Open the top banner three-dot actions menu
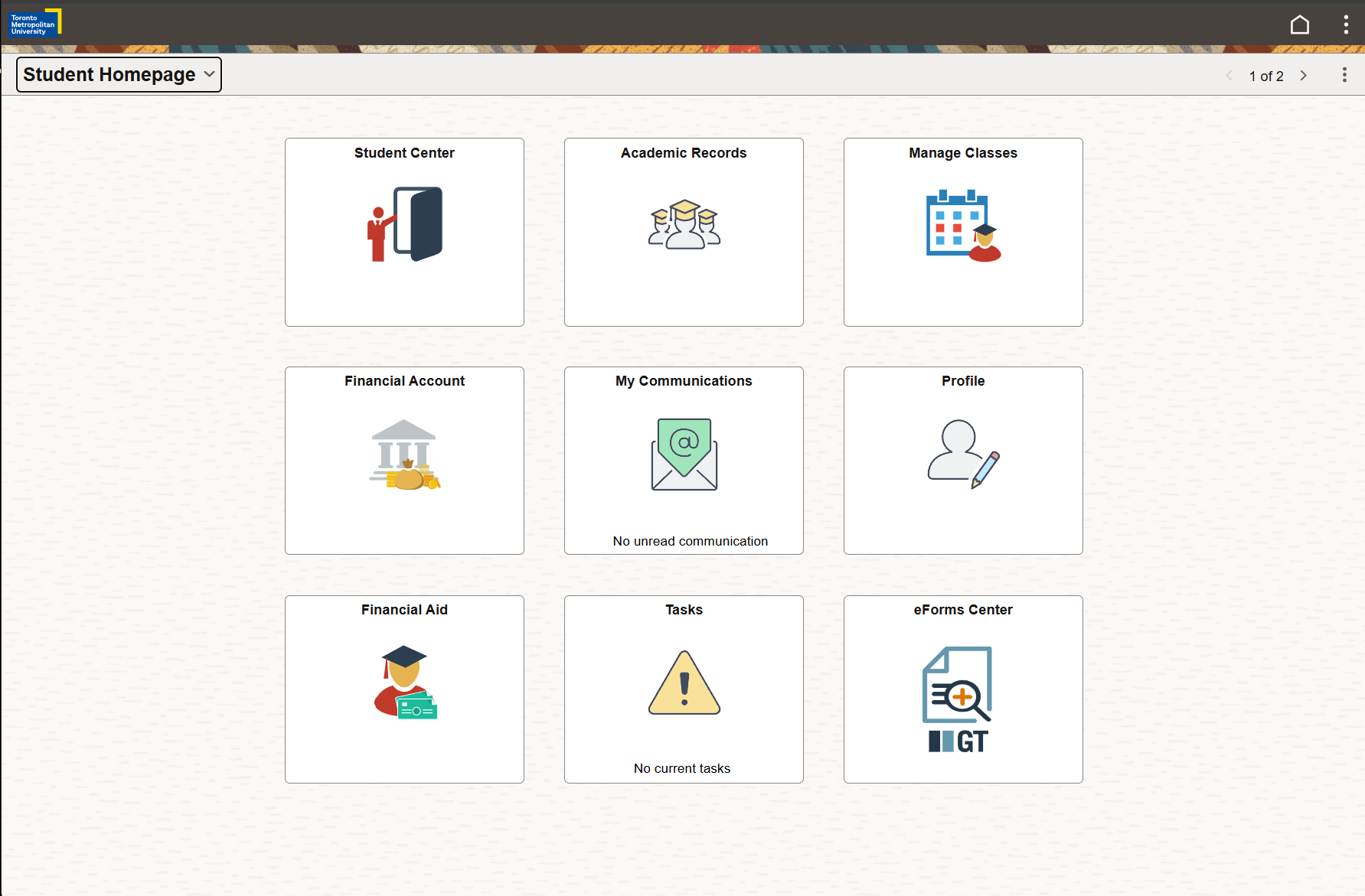 click(1345, 24)
